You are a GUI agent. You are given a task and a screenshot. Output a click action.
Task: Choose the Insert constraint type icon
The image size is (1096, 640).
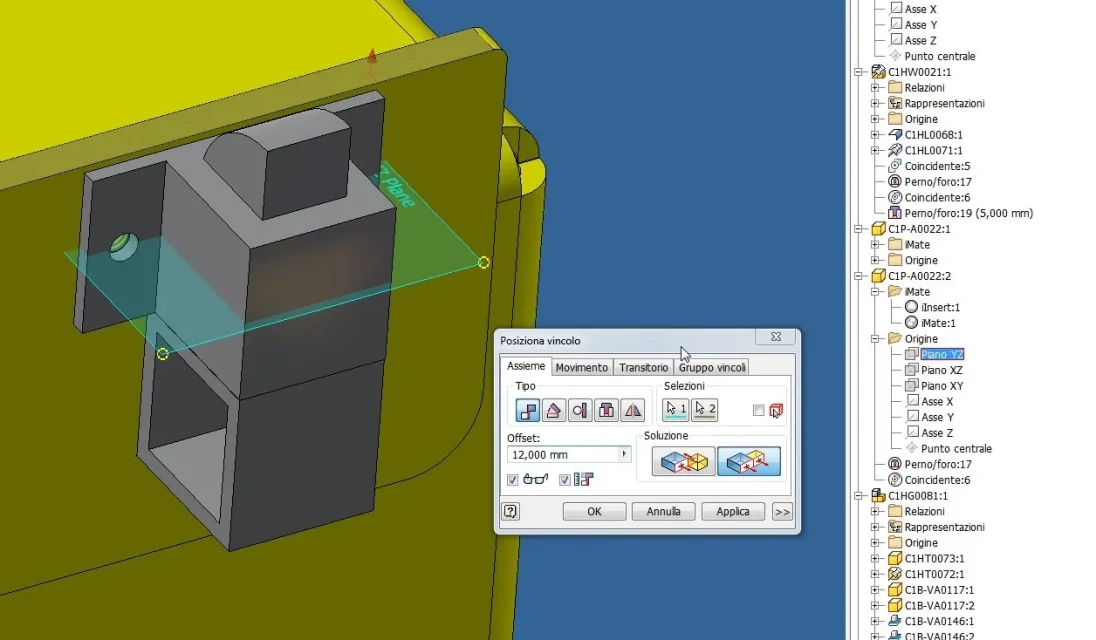tap(606, 410)
